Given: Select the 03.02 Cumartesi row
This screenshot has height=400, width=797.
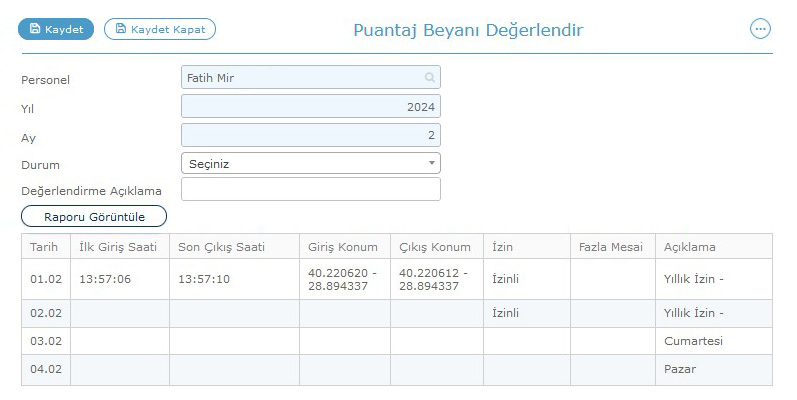Looking at the screenshot, I should [396, 341].
